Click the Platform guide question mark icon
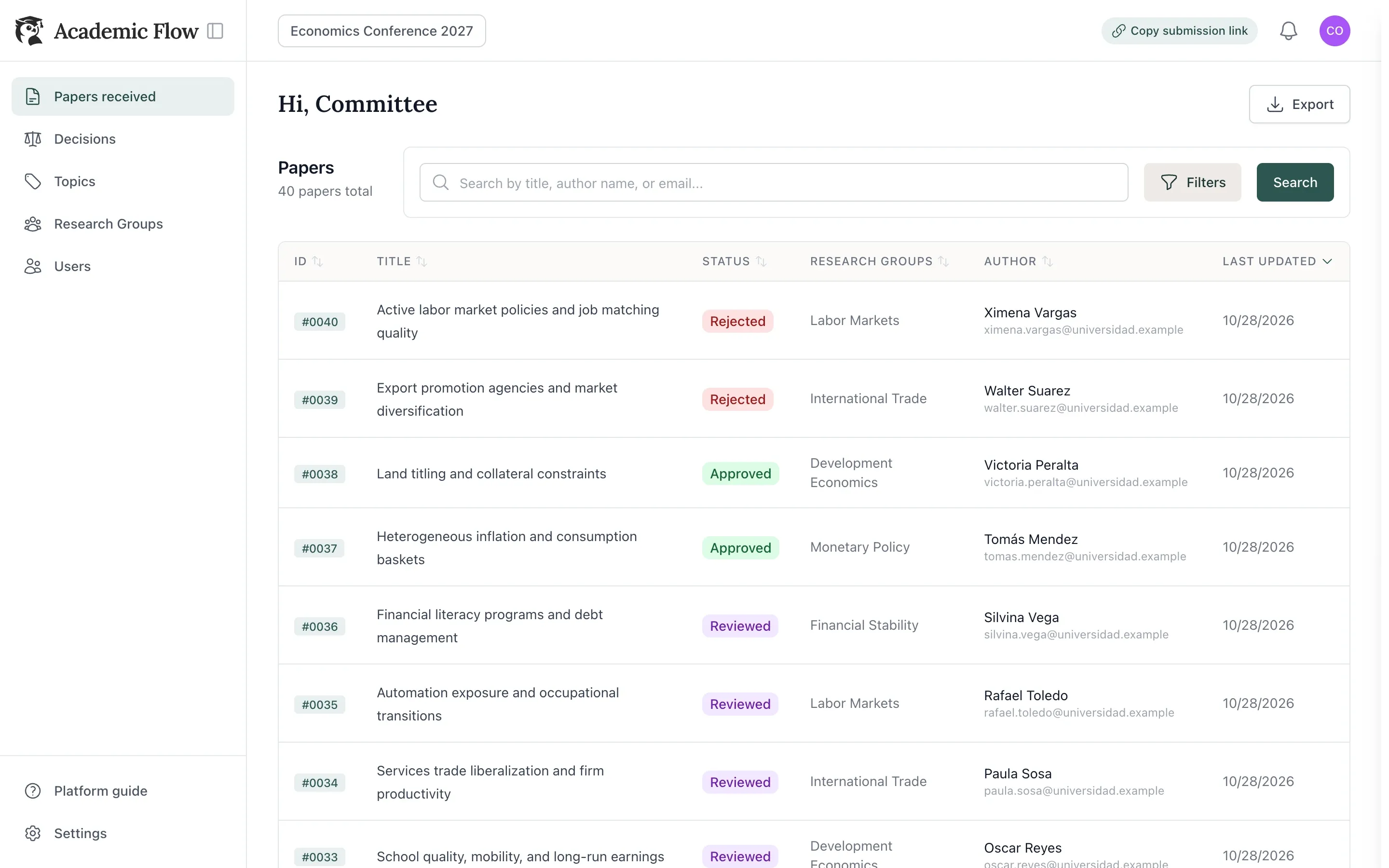Screen dimensions: 1389x868 (x=33, y=791)
